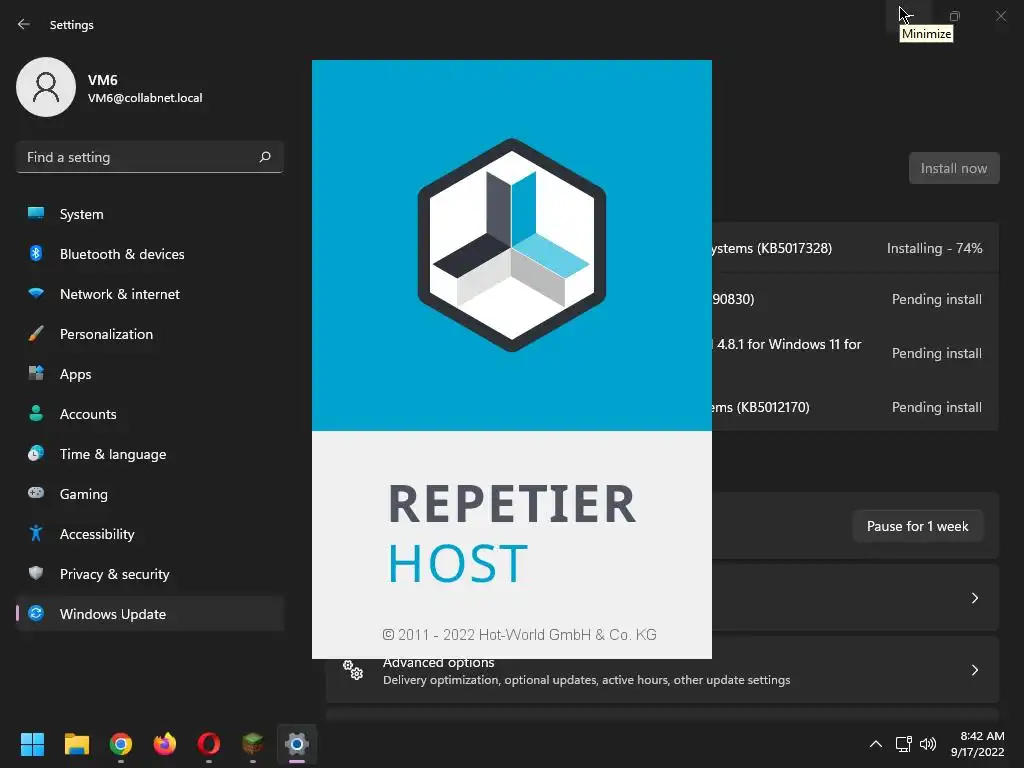Open Gaming settings

click(150, 494)
